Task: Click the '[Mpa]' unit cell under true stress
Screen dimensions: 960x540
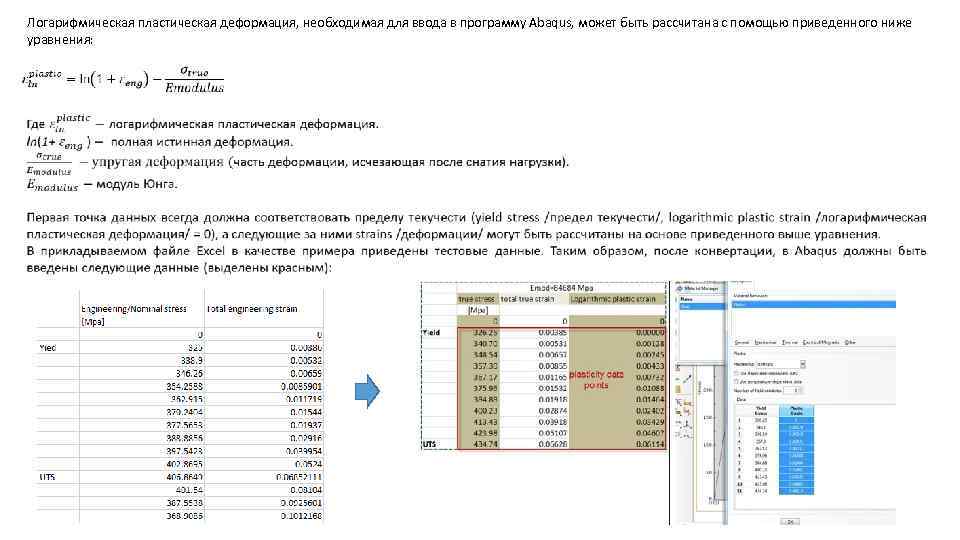Action: (478, 310)
